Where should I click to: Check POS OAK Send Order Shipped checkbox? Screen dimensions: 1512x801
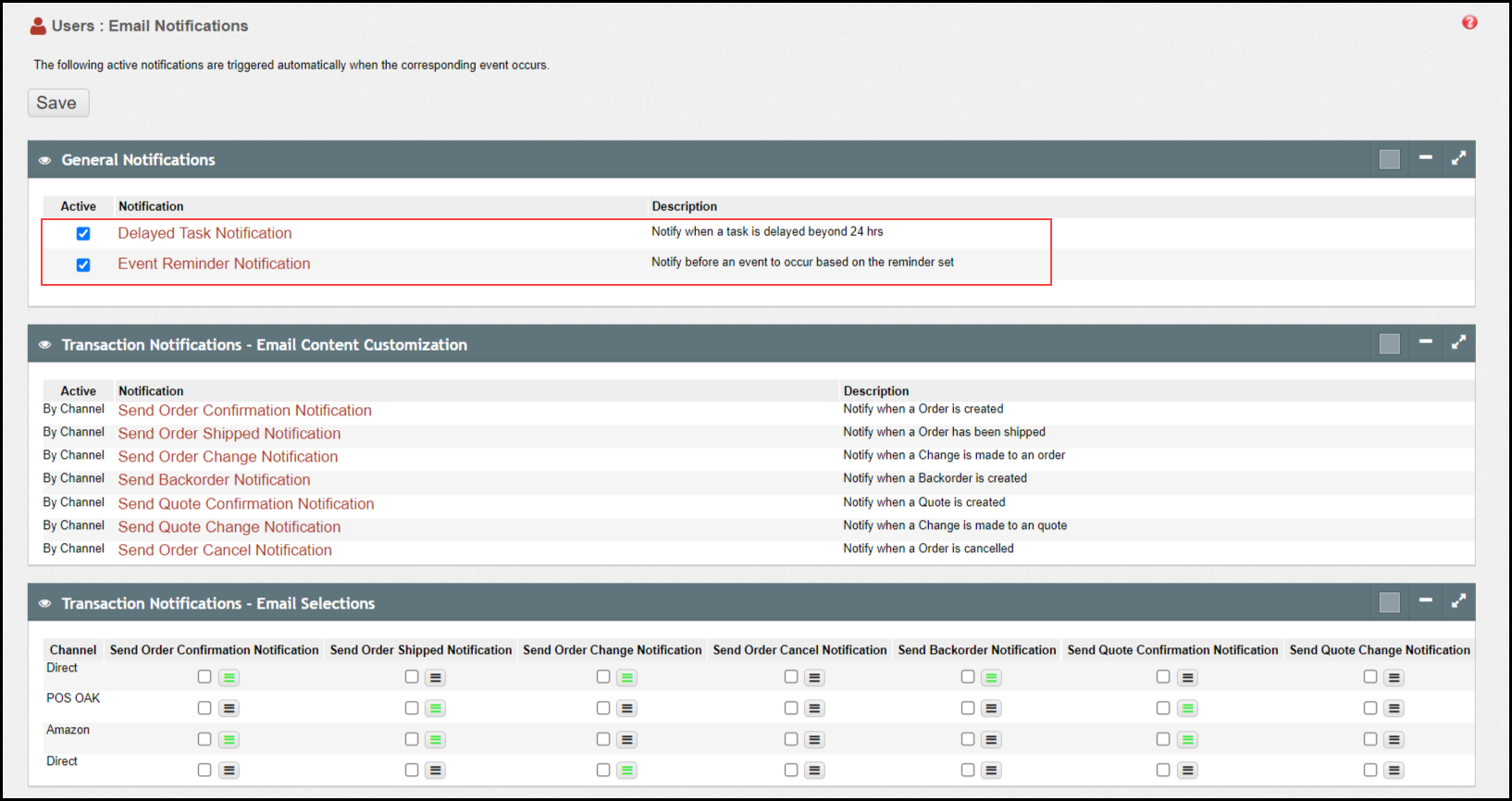(412, 708)
